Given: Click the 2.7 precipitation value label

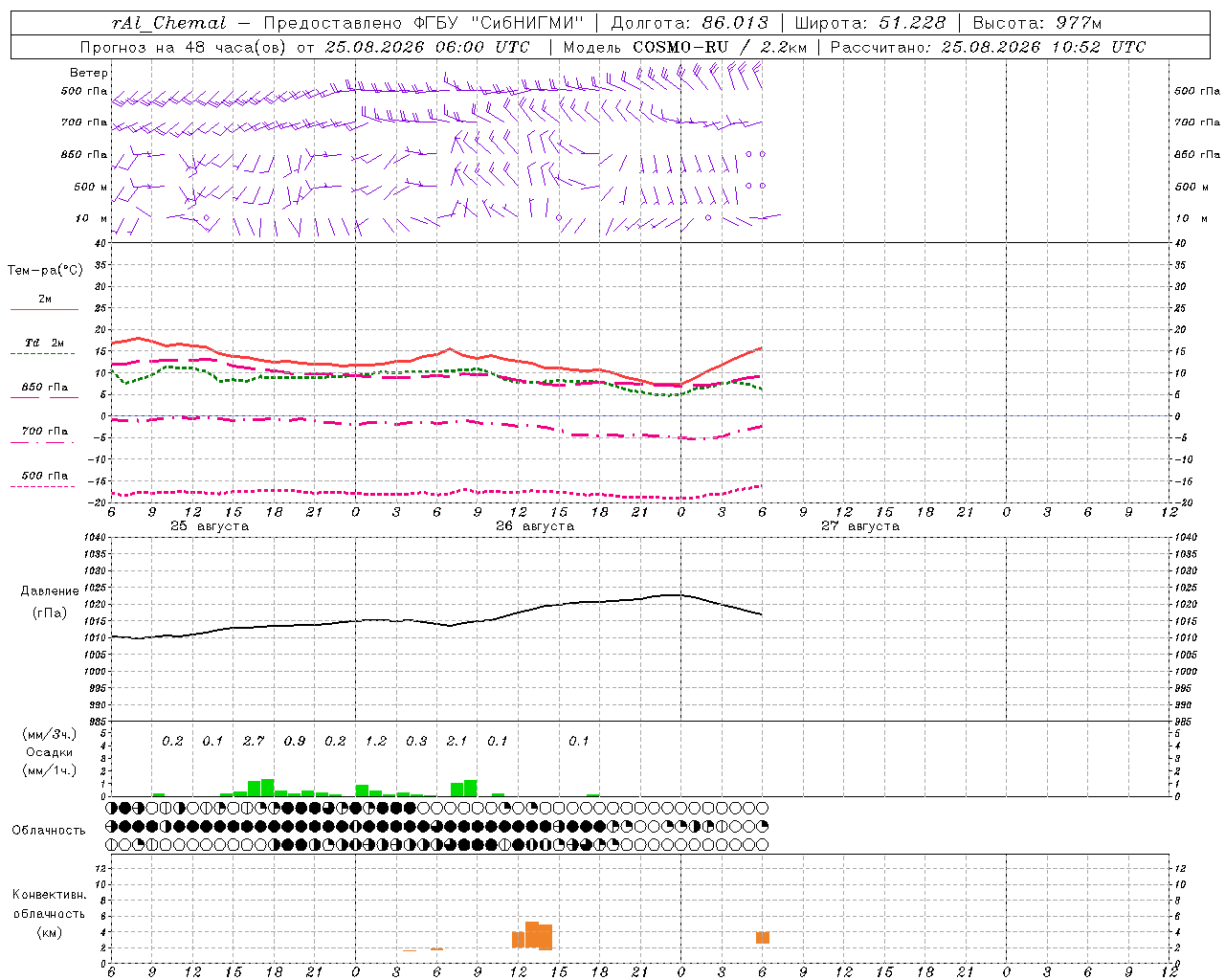Looking at the screenshot, I should coord(254,741).
